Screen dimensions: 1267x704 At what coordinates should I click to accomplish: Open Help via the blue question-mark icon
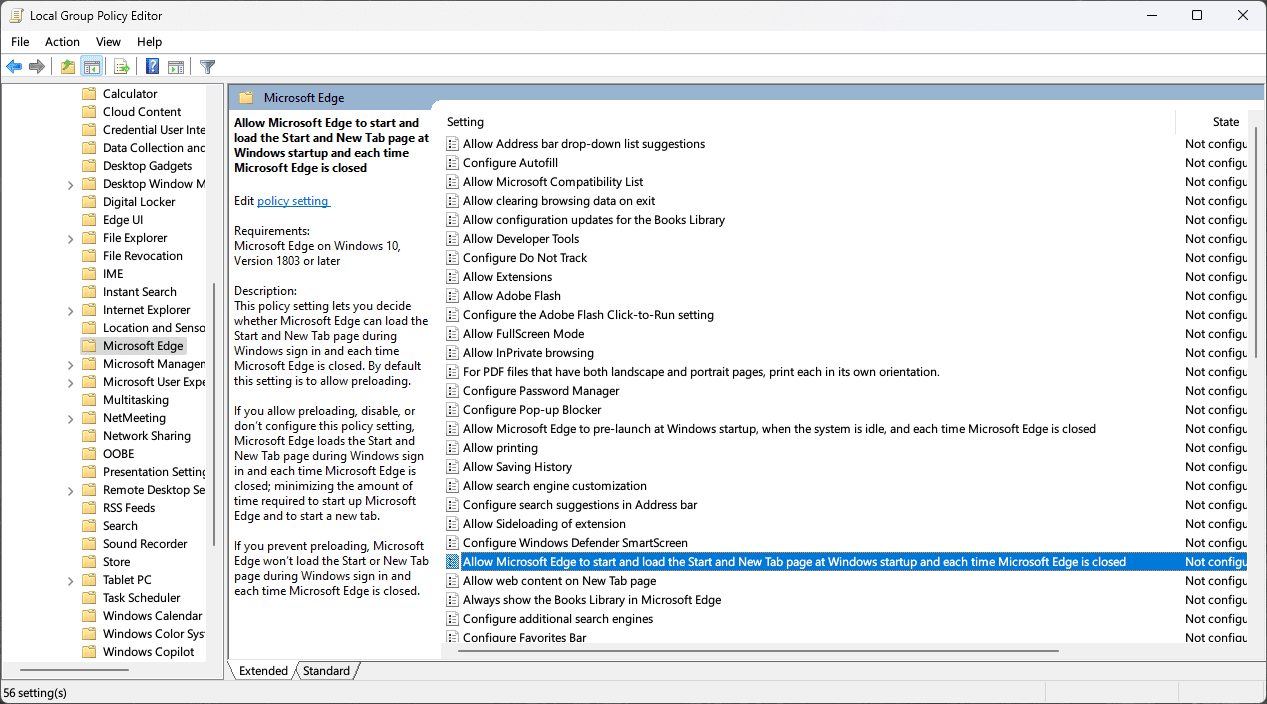point(152,67)
